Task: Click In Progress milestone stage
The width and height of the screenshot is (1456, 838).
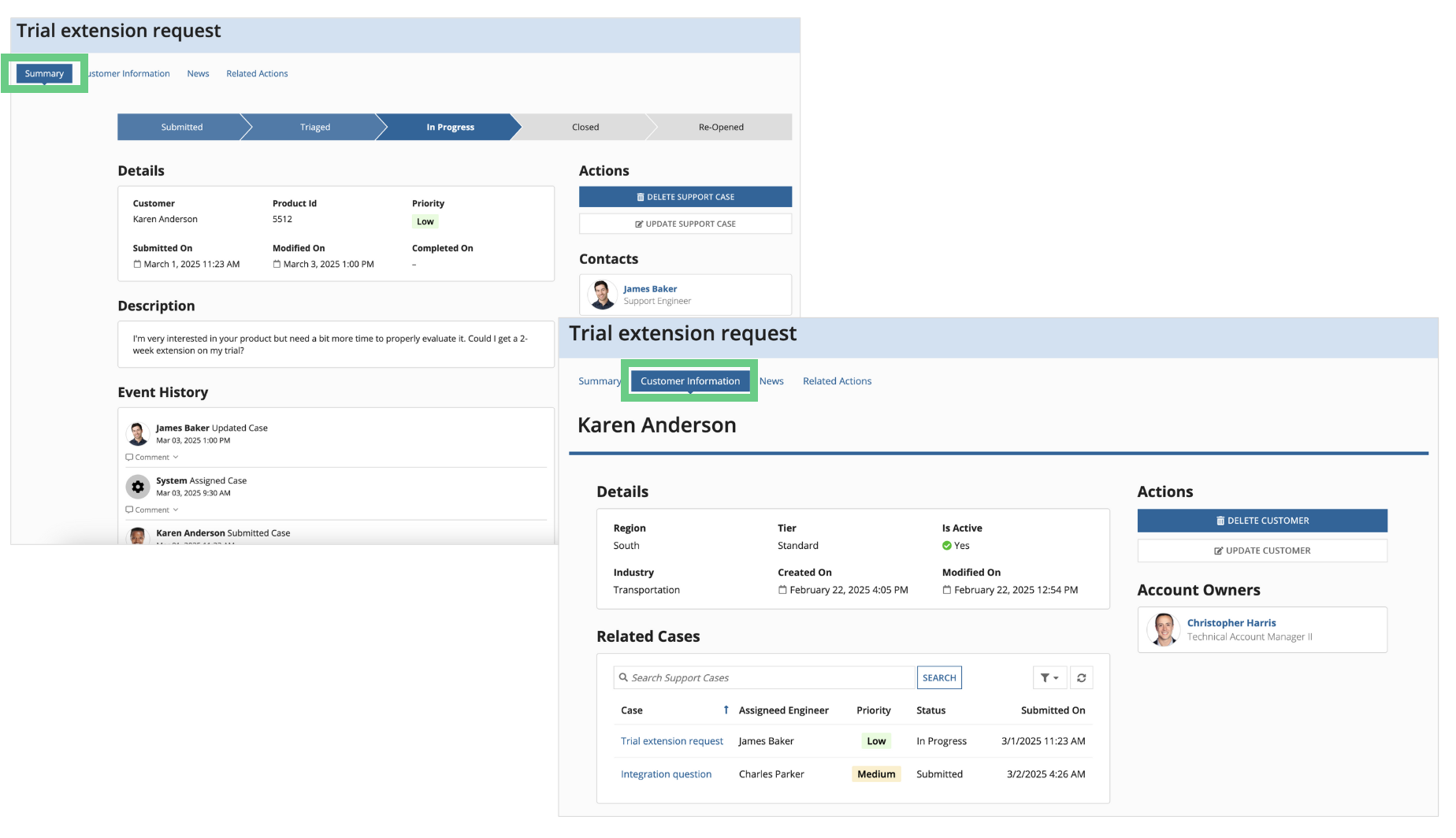Action: tap(451, 127)
